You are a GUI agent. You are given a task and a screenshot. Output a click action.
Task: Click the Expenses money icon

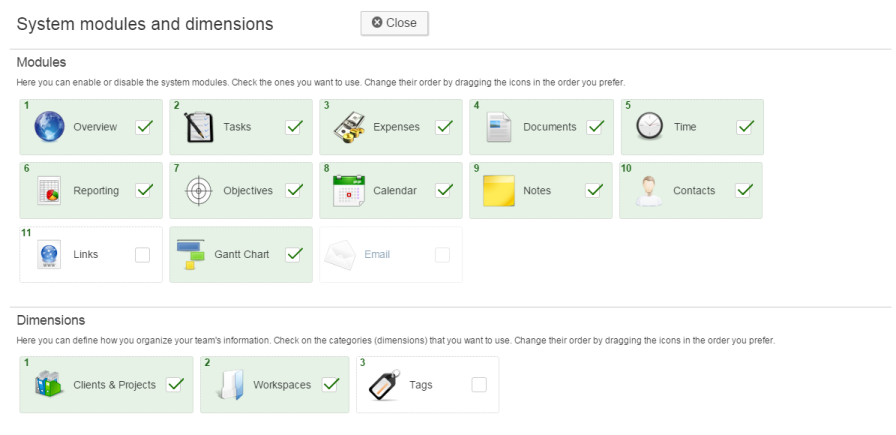click(x=349, y=127)
